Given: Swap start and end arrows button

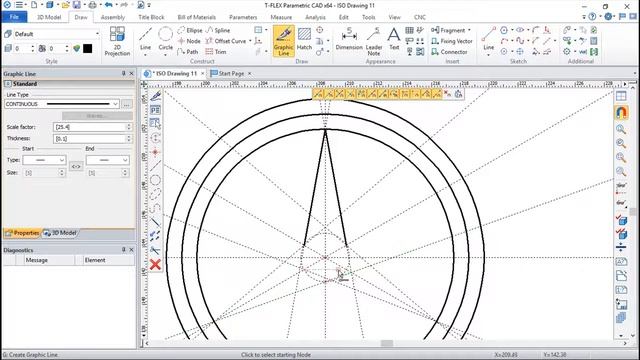Looking at the screenshot, I should tap(76, 166).
